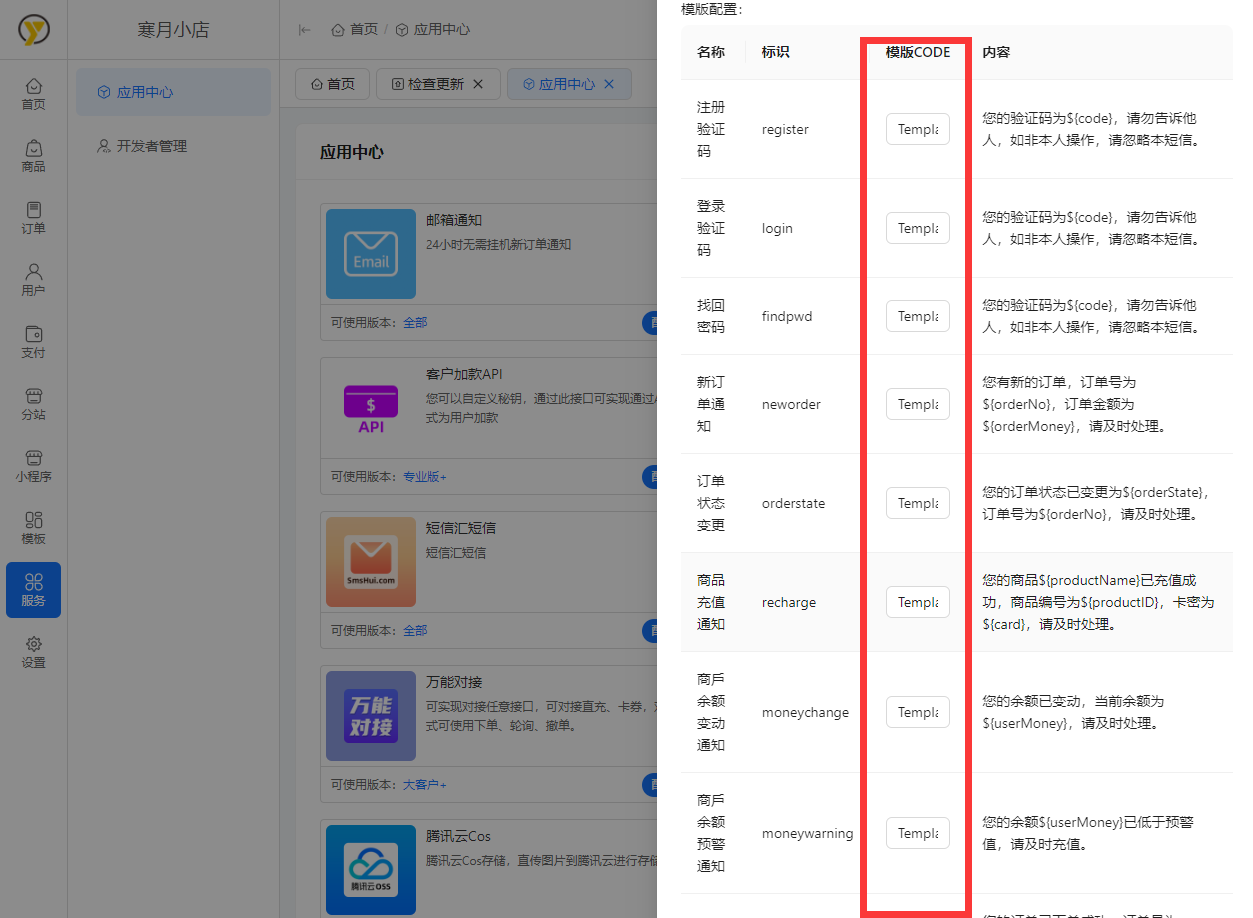Select 应用中心 in the side menu
This screenshot has height=918, width=1253.
coord(145,92)
